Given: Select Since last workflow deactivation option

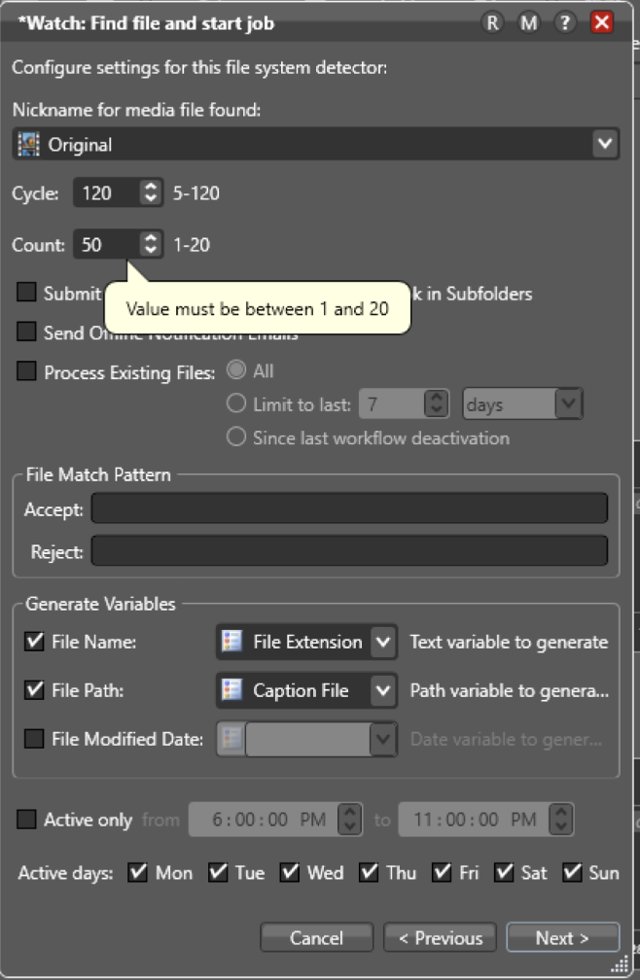Looking at the screenshot, I should click(x=236, y=436).
